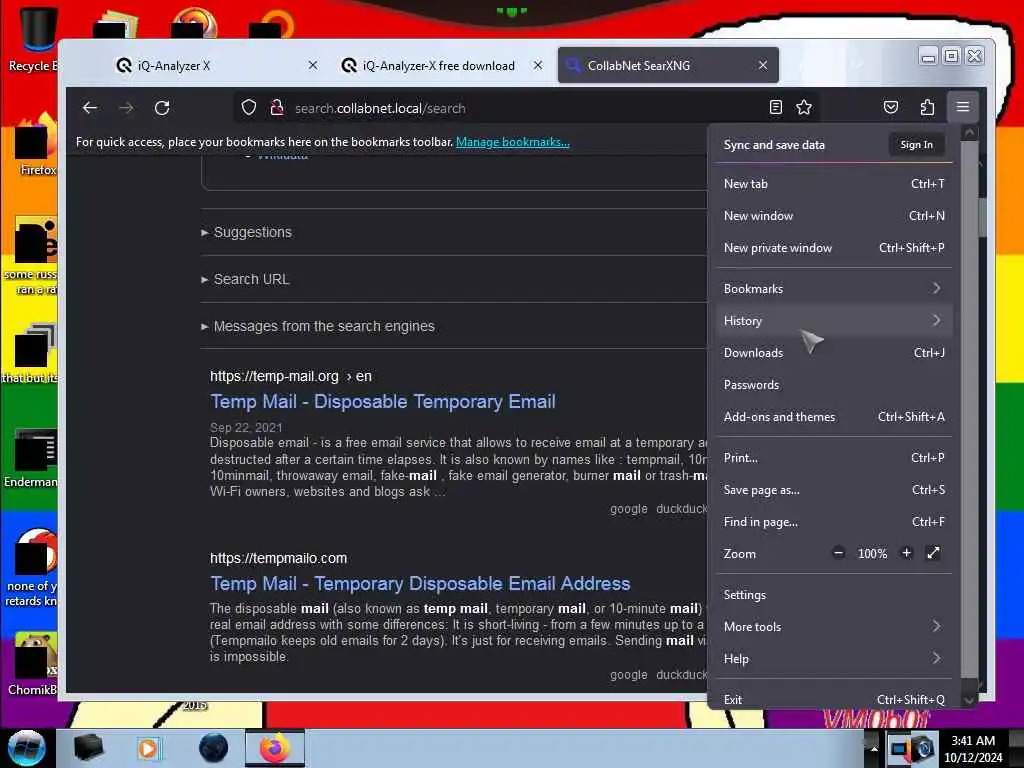This screenshot has width=1024, height=768.
Task: Expand Messages from the search engines
Action: coord(318,327)
